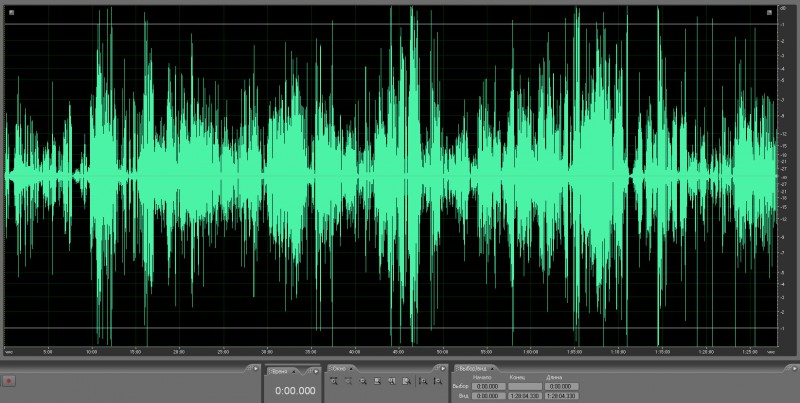Click the 1:20:00 mark on the time ruler
The image size is (800, 403).
[x=706, y=352]
